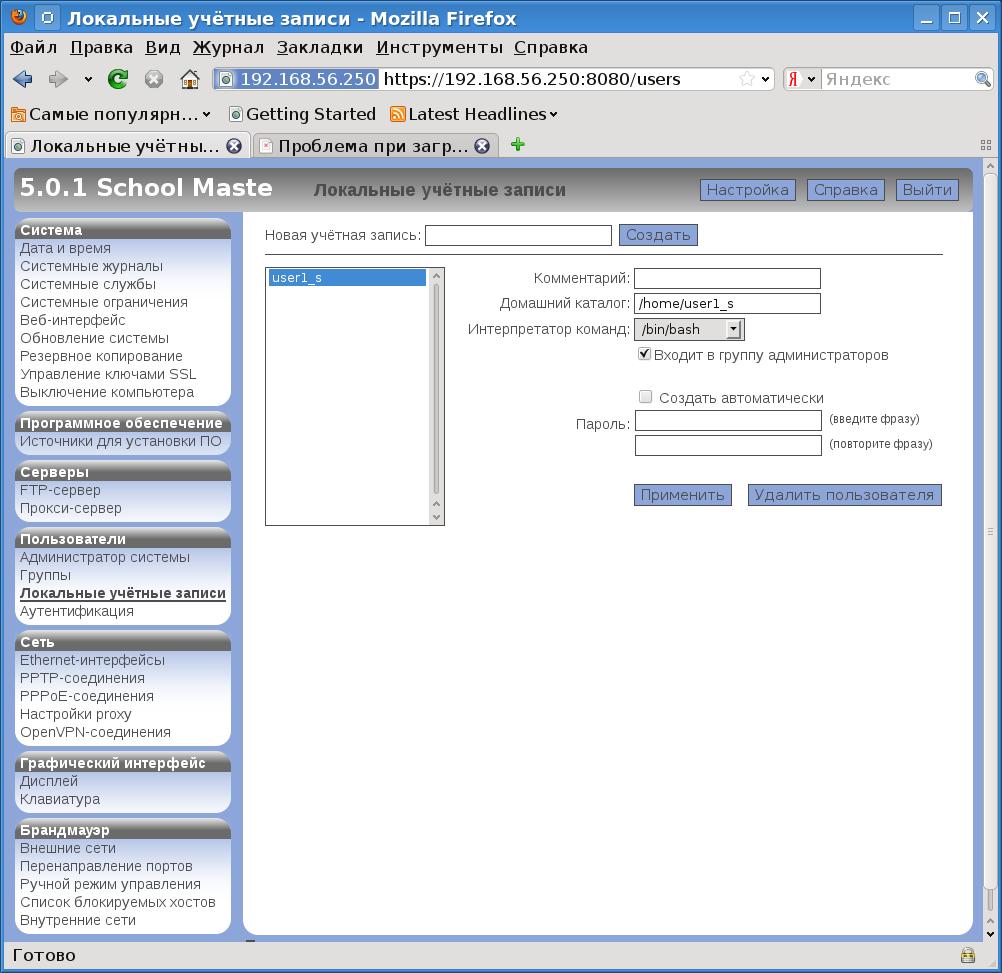Open 'Системные журналы' sidebar link
This screenshot has width=1002, height=973.
pyautogui.click(x=91, y=266)
